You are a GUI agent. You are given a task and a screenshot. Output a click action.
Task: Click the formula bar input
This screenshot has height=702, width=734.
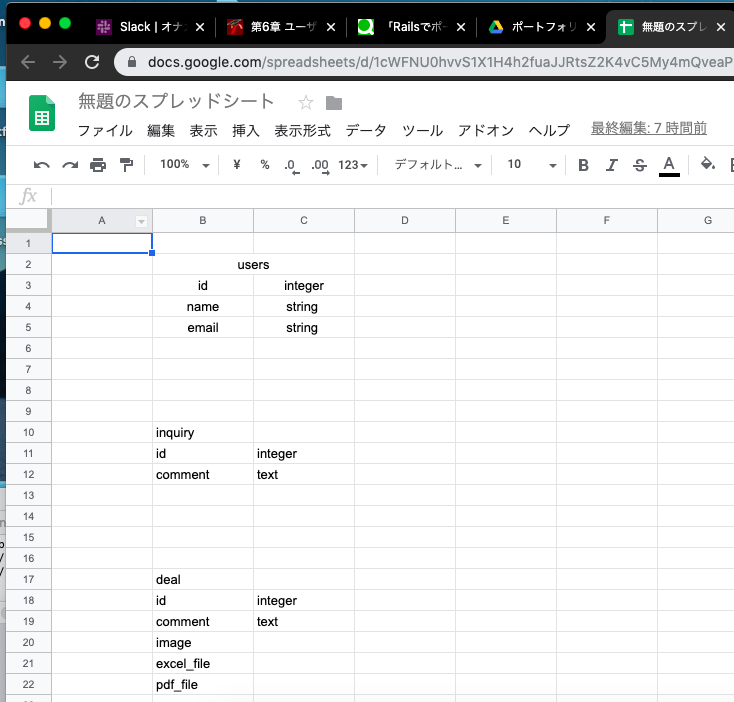tap(392, 196)
